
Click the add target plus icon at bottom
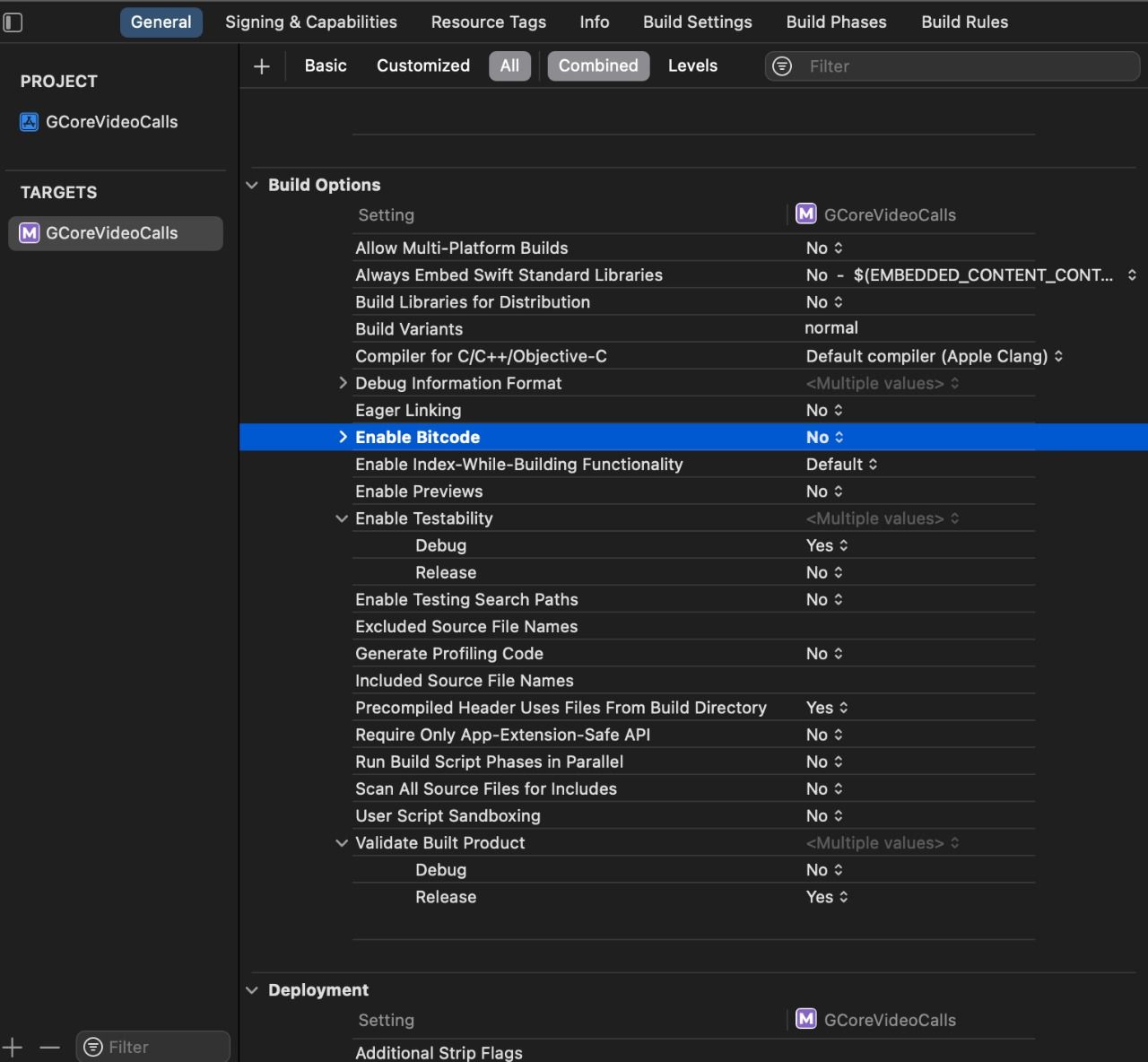click(x=13, y=1047)
